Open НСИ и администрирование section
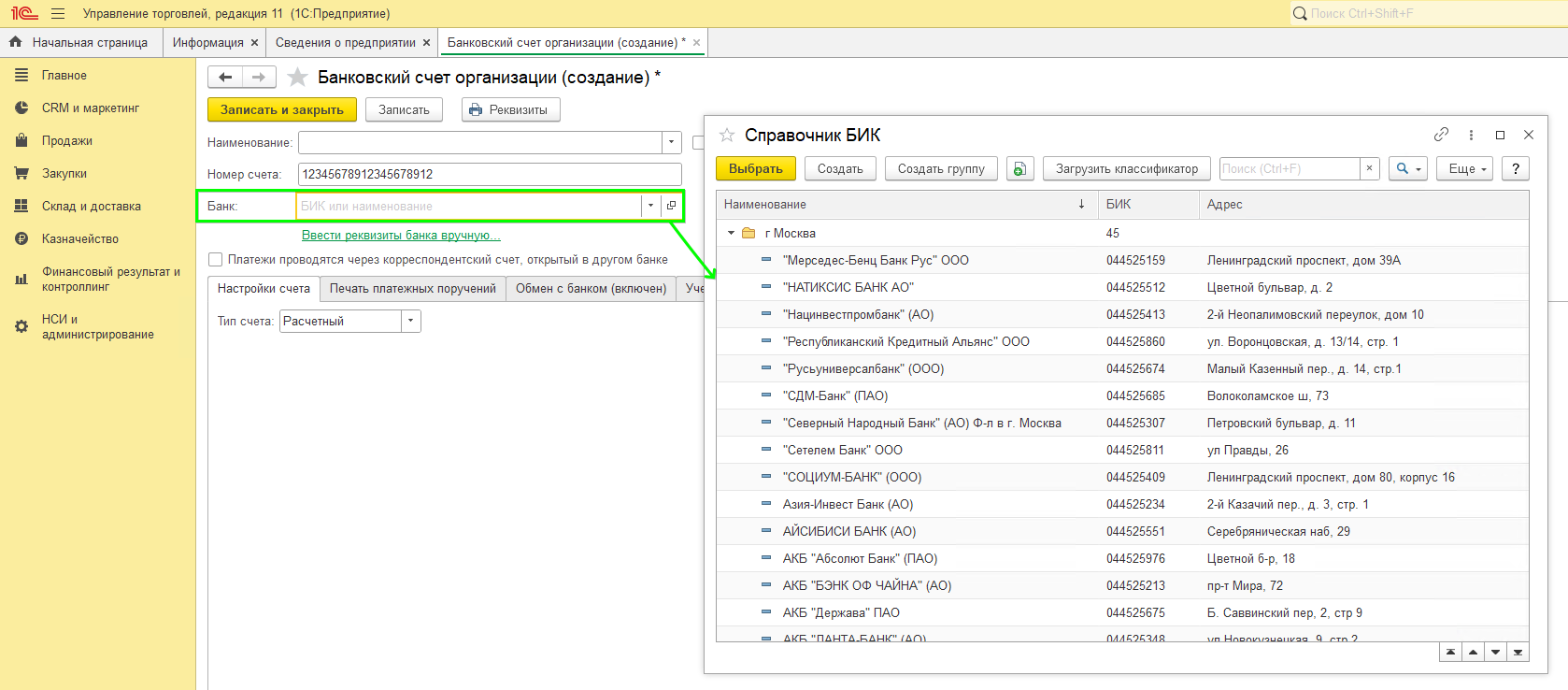 (x=97, y=327)
